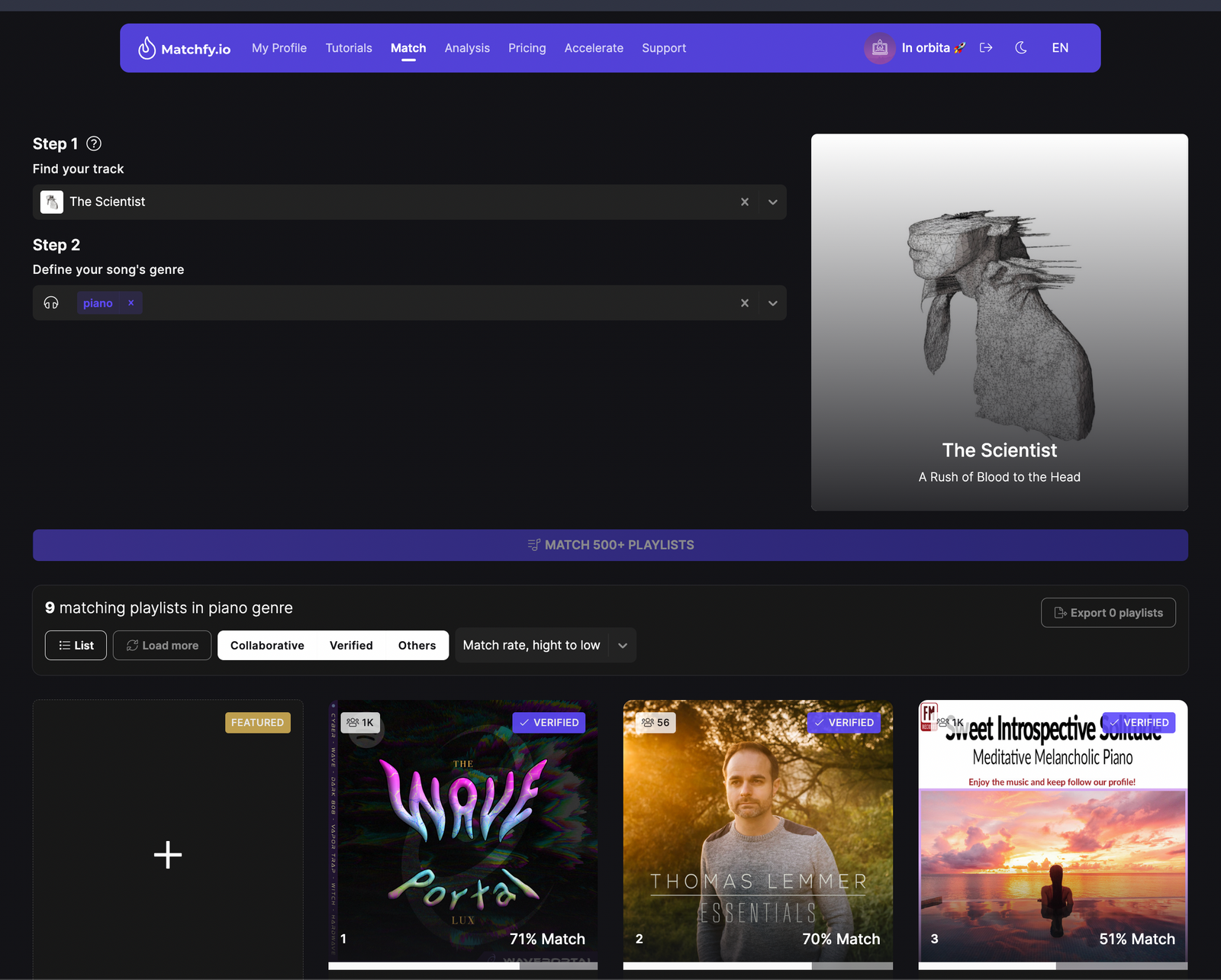Screen dimensions: 1221x980
Task: Switch to the Analysis tab
Action: (x=467, y=47)
